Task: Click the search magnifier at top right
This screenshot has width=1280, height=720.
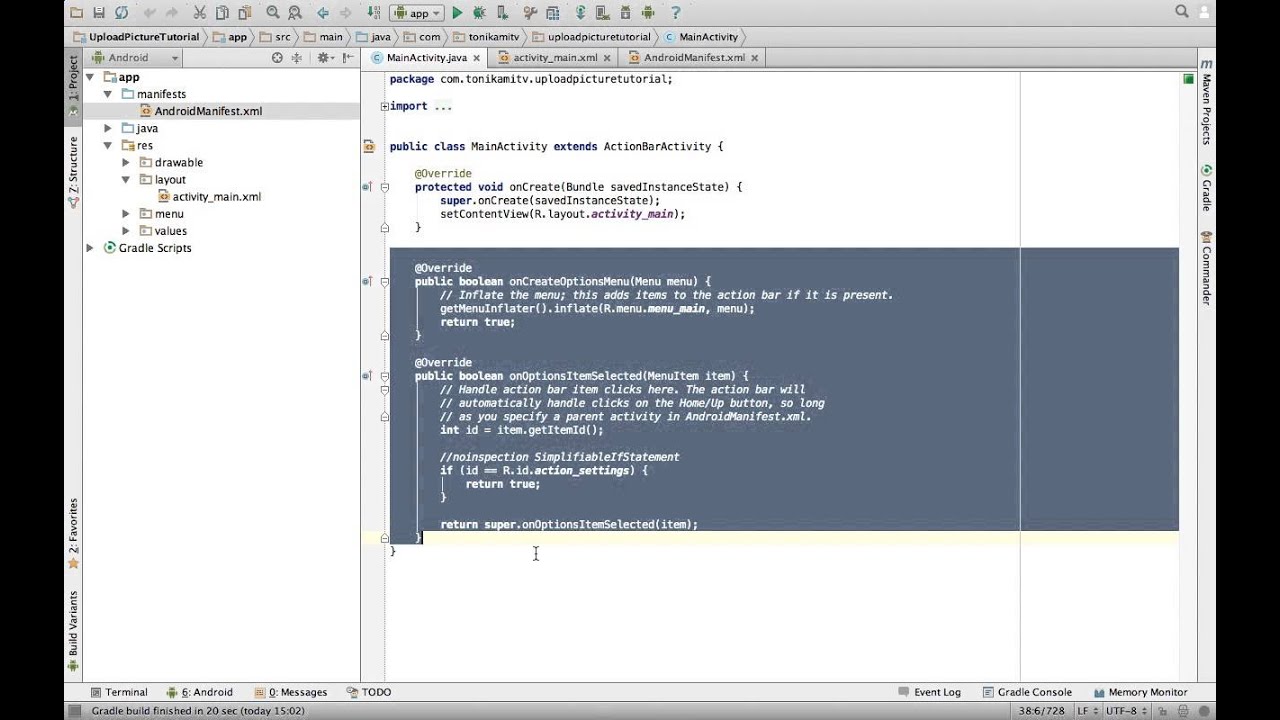Action: coord(1182,12)
